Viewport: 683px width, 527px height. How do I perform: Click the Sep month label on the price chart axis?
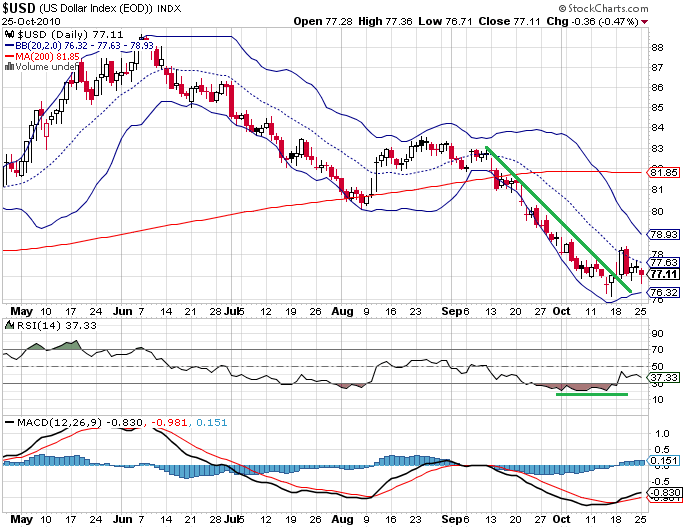point(449,311)
